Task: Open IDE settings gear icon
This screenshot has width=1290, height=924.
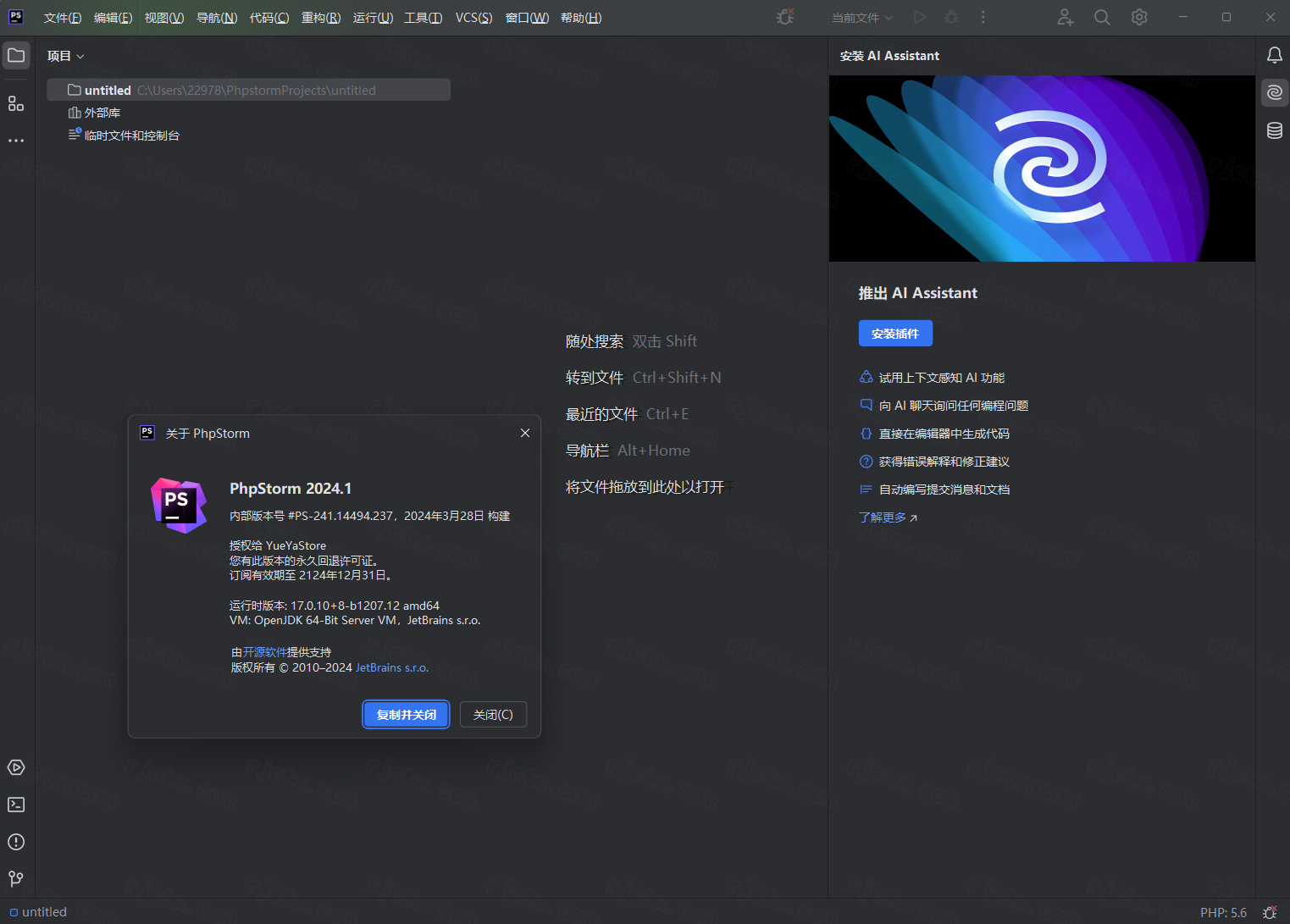Action: 1139,17
